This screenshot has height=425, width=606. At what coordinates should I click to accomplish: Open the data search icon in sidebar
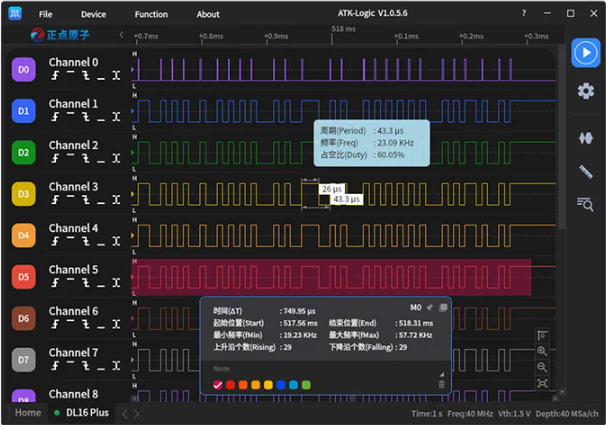[x=586, y=204]
